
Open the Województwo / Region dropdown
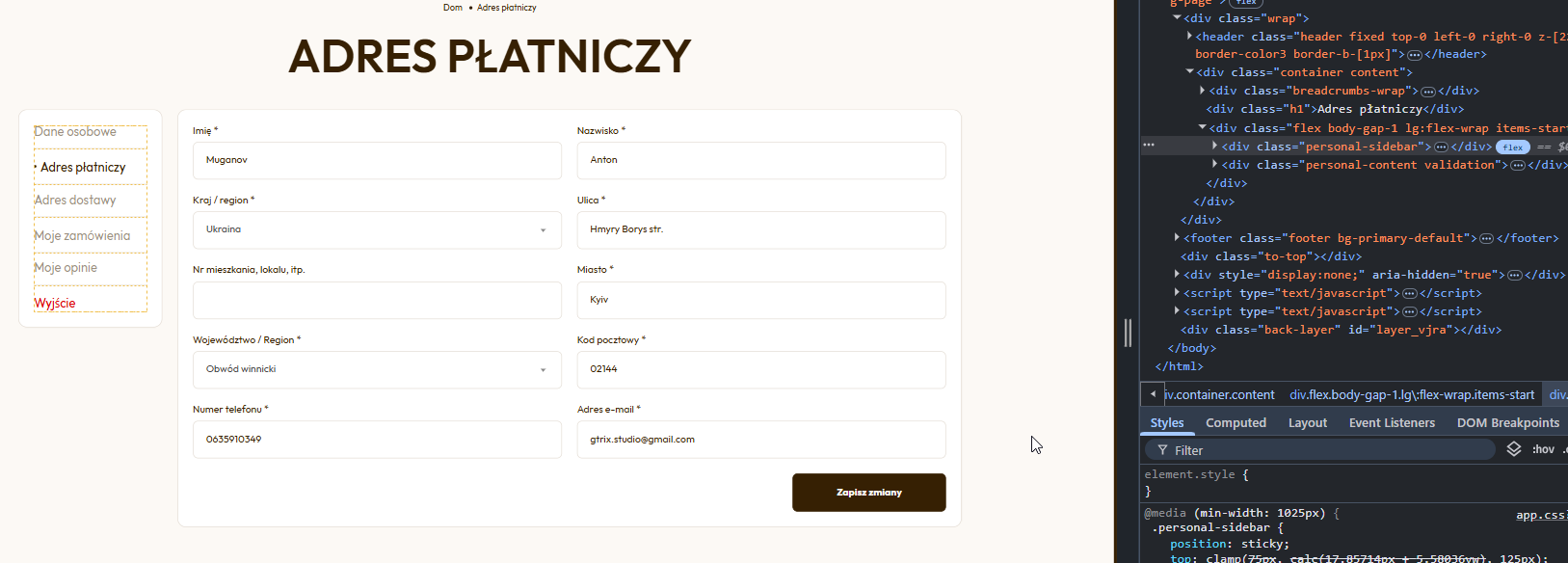(377, 369)
